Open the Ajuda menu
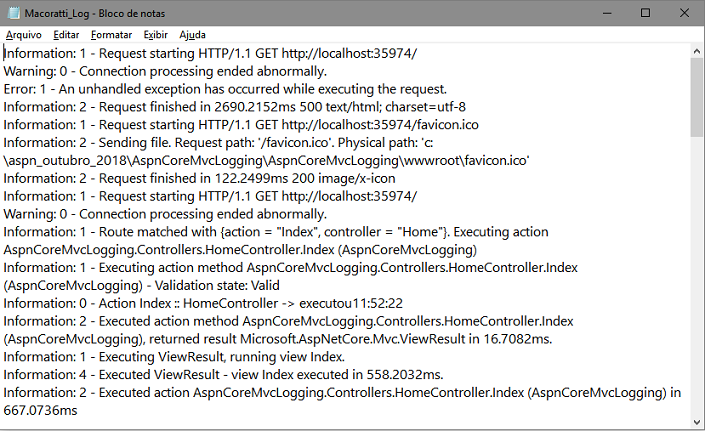 pos(192,35)
